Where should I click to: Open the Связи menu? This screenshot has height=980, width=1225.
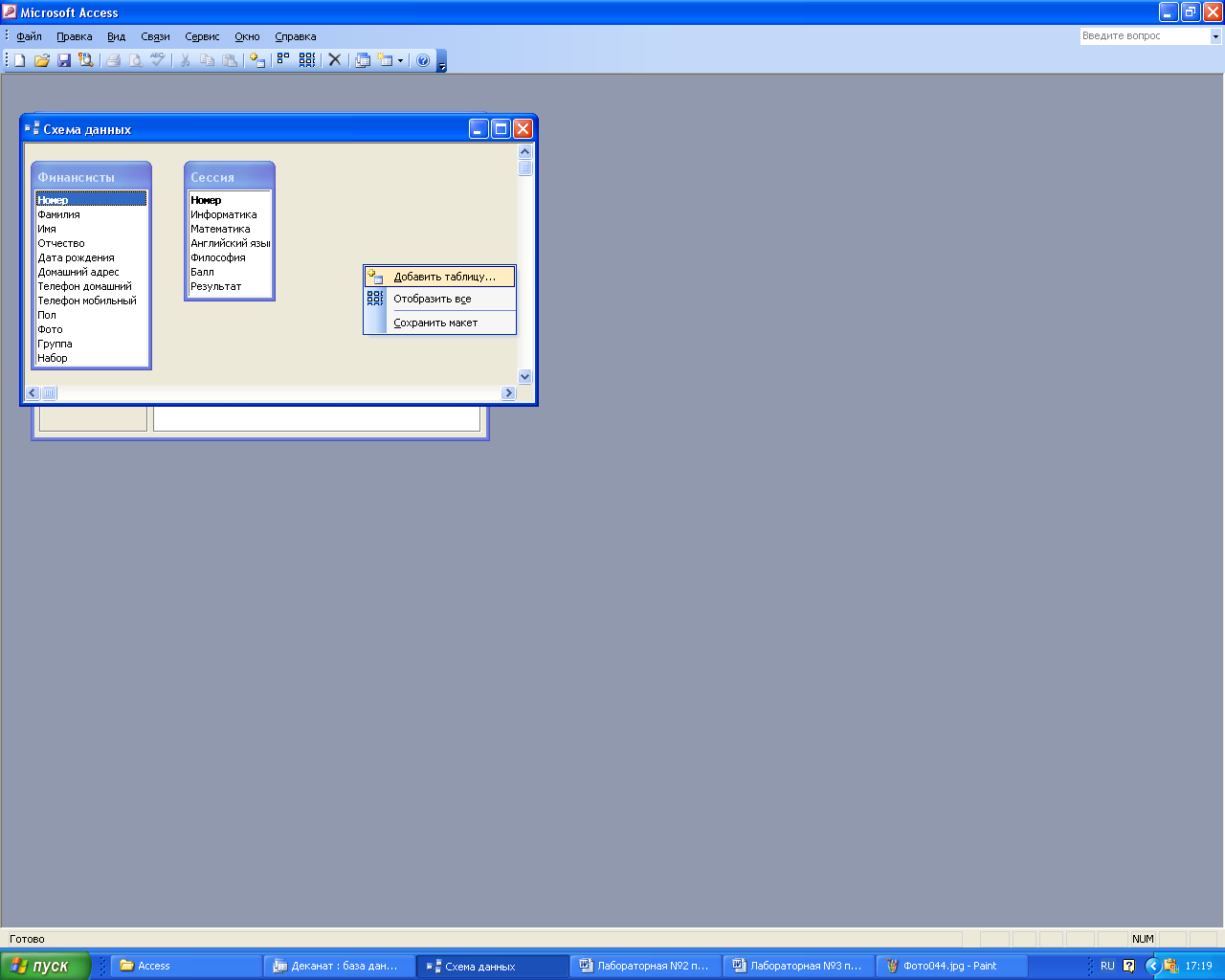point(155,36)
